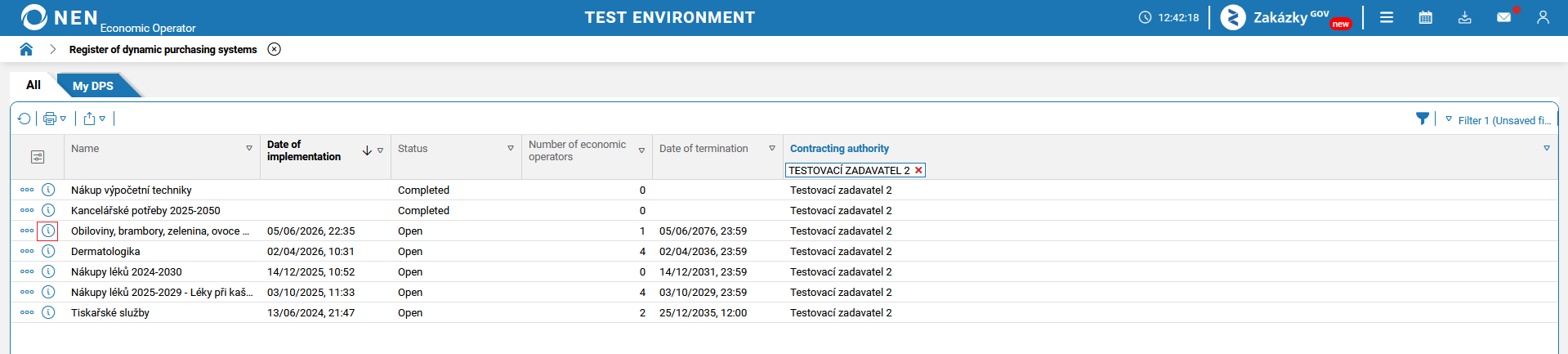Viewport: 1568px width, 354px height.
Task: Open info detail for Nákupy léků 2024-2030
Action: click(48, 271)
